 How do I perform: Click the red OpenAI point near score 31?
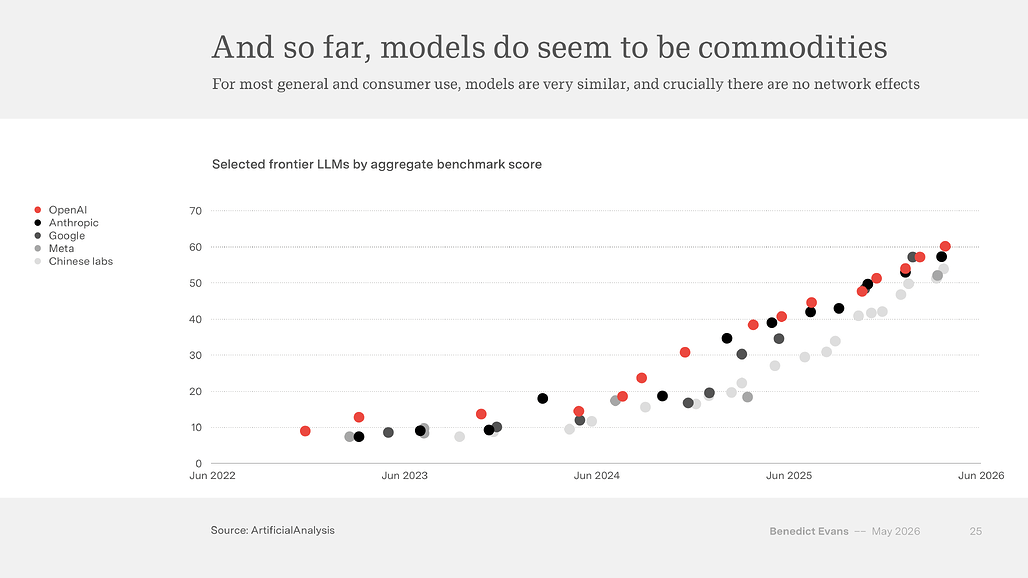pyautogui.click(x=685, y=353)
